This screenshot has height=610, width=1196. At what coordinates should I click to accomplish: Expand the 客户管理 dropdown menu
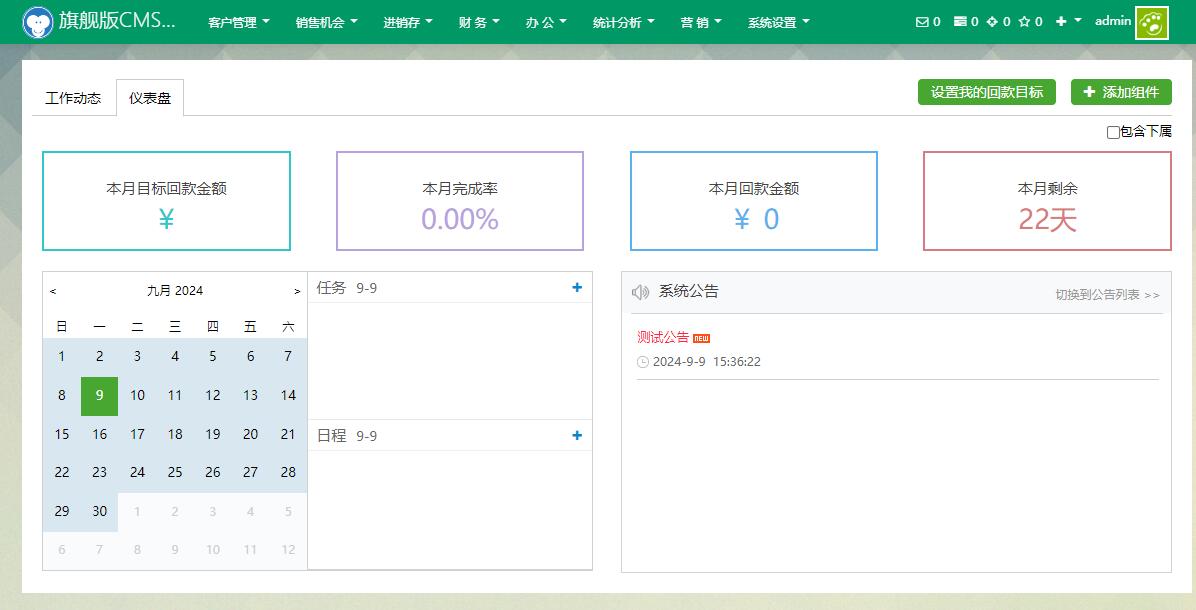pos(239,22)
